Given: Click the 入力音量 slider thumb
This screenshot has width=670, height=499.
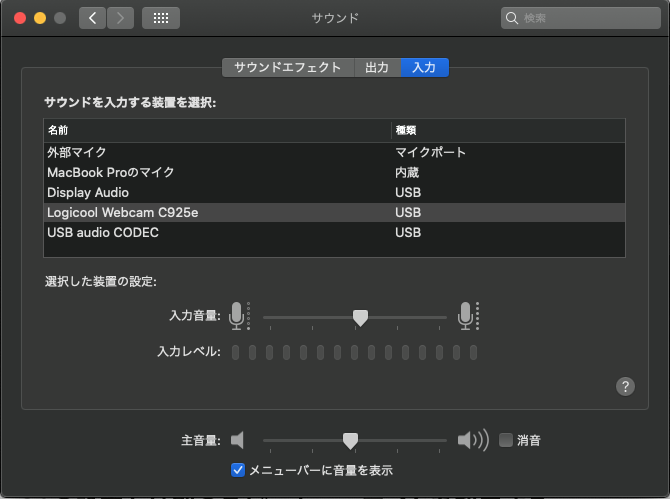Looking at the screenshot, I should coord(360,318).
